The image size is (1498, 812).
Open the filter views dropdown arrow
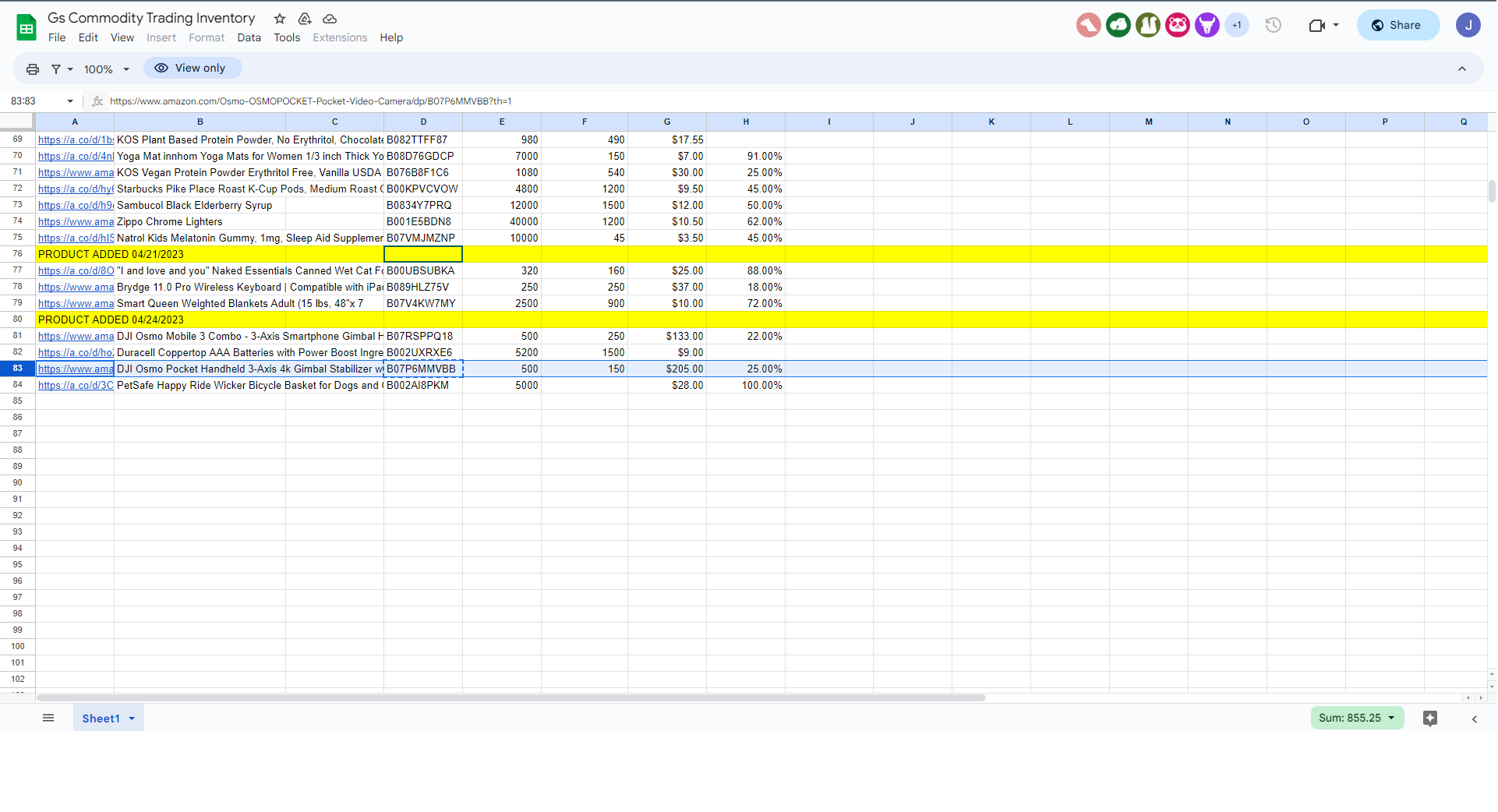70,69
